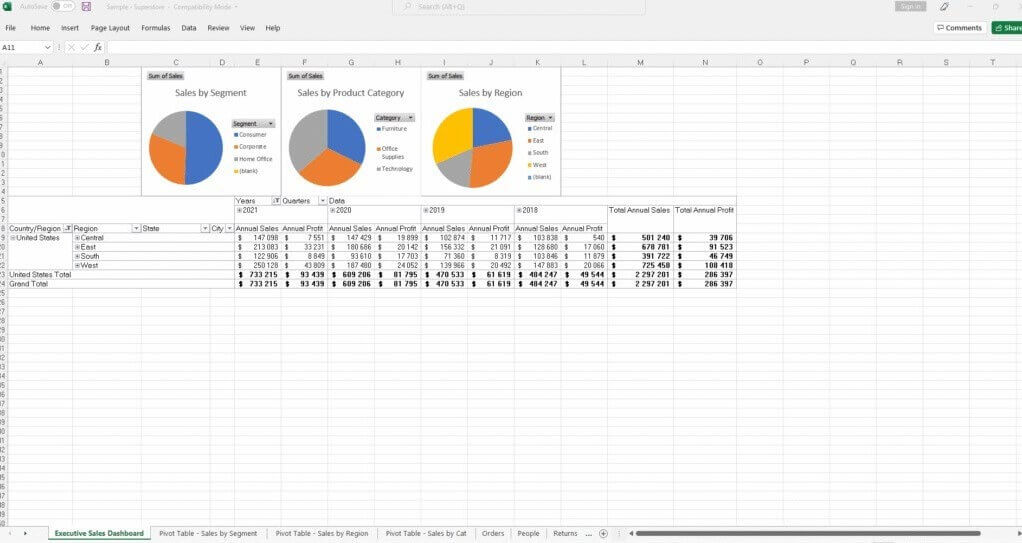Click the Insert Function fx icon
The image size is (1022, 543).
click(x=98, y=47)
